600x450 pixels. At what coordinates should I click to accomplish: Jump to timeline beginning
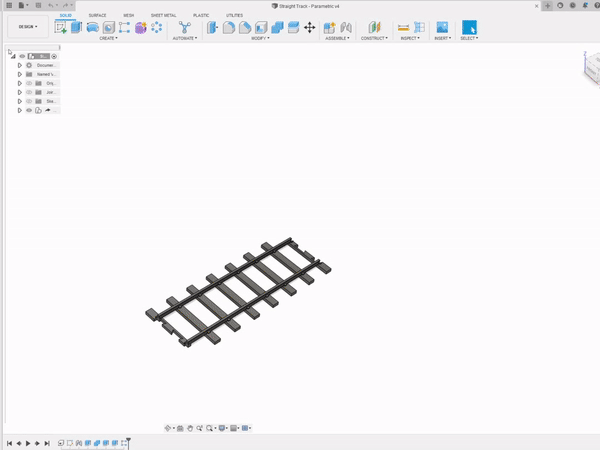9,443
